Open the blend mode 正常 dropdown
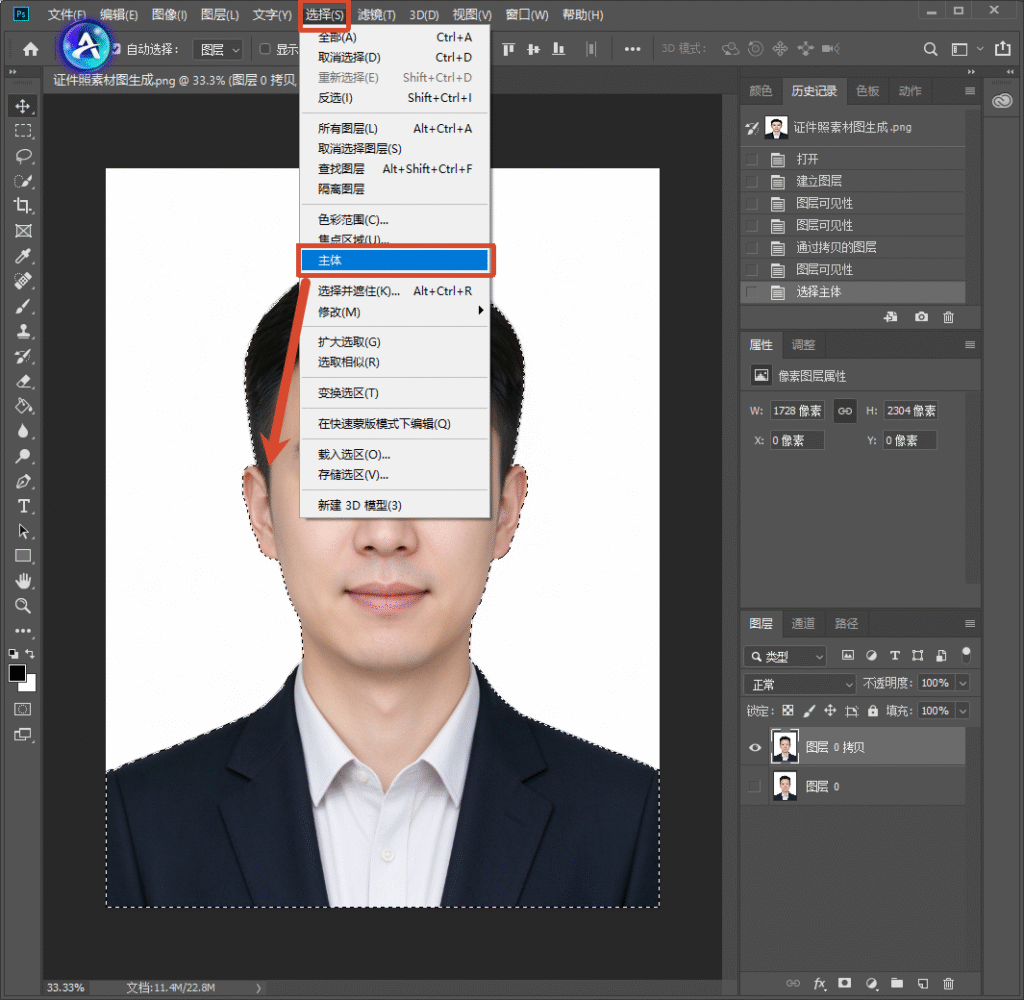The height and width of the screenshot is (1000, 1024). point(799,684)
